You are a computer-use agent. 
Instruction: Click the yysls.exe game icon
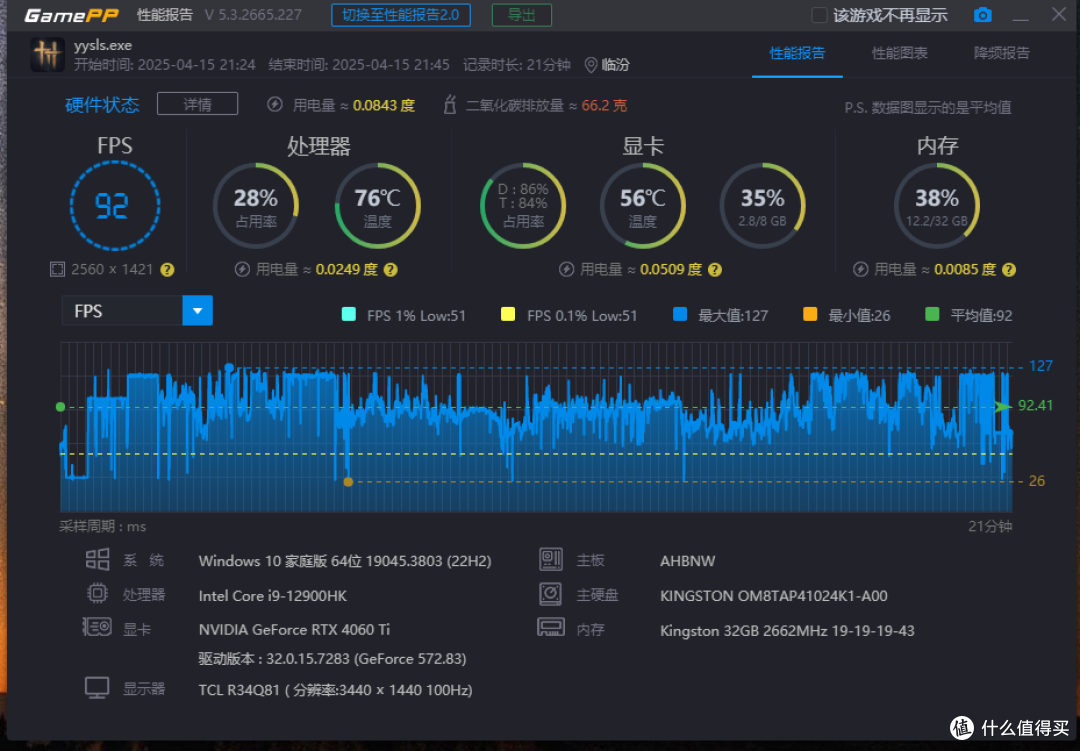48,54
